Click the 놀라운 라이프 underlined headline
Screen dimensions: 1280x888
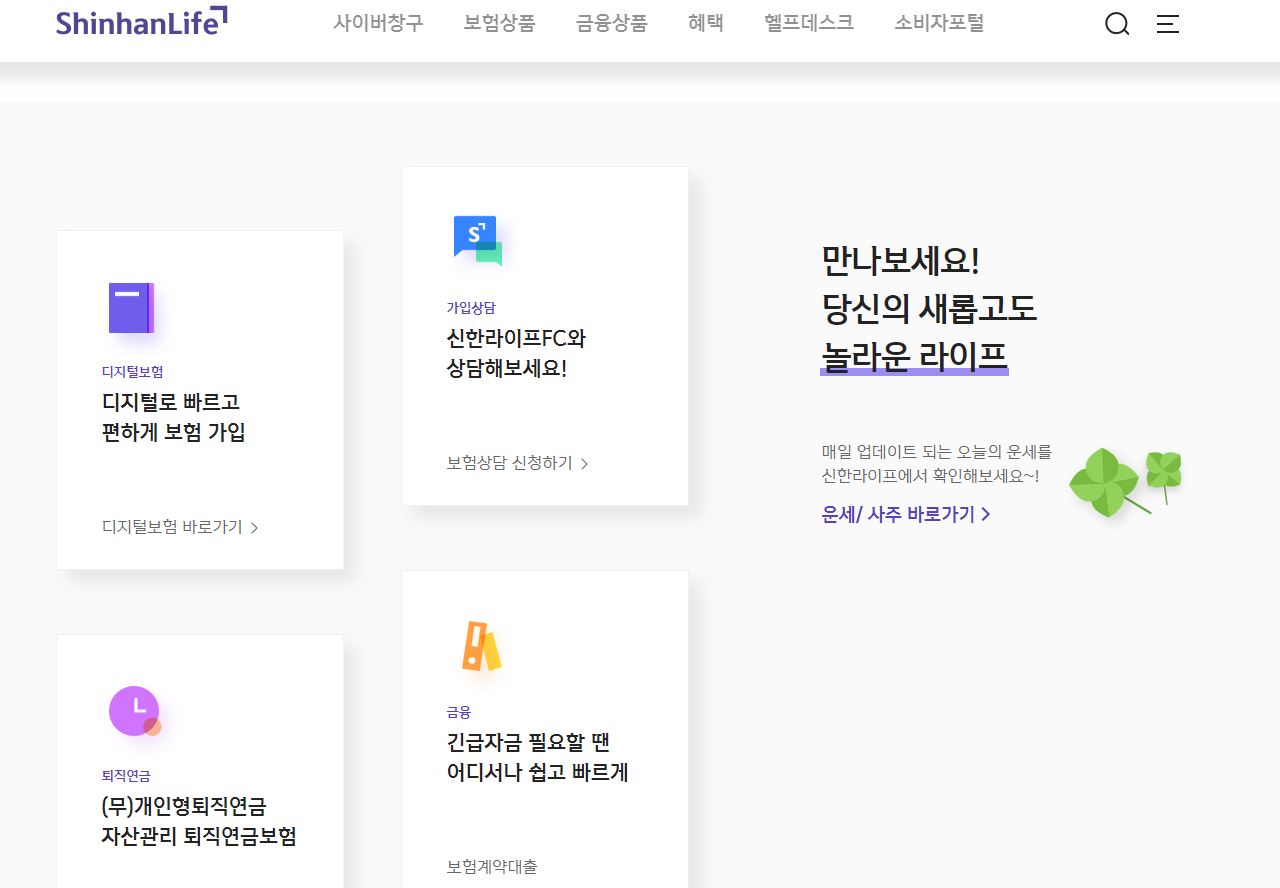[x=914, y=356]
